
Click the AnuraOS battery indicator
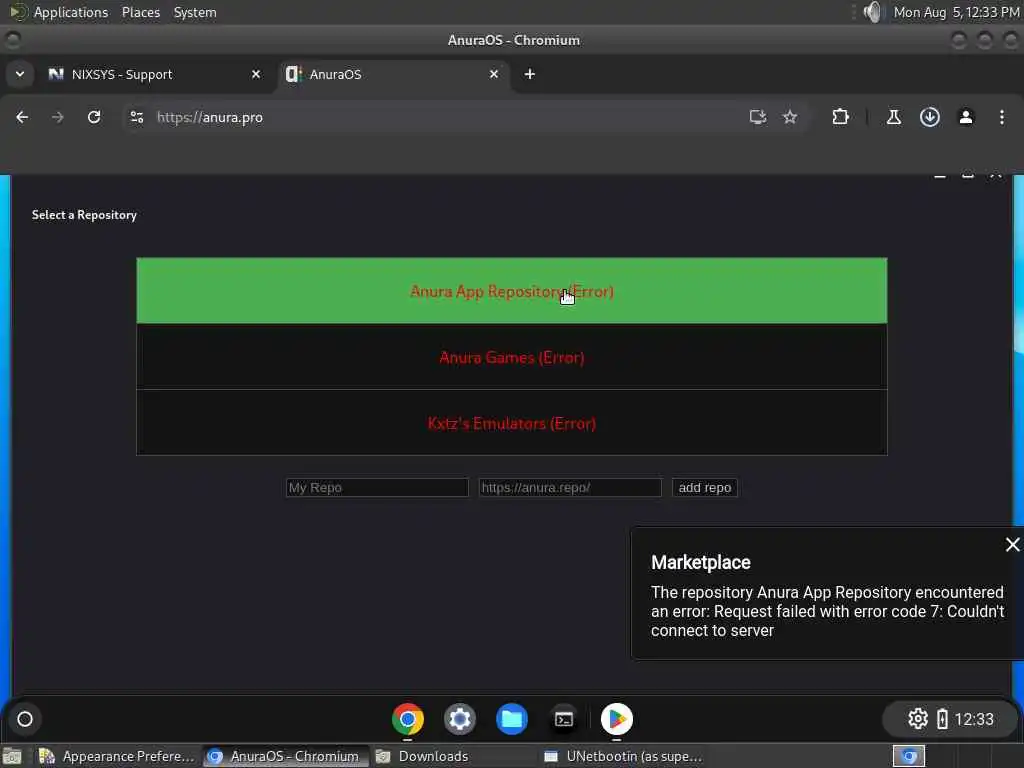tap(942, 719)
